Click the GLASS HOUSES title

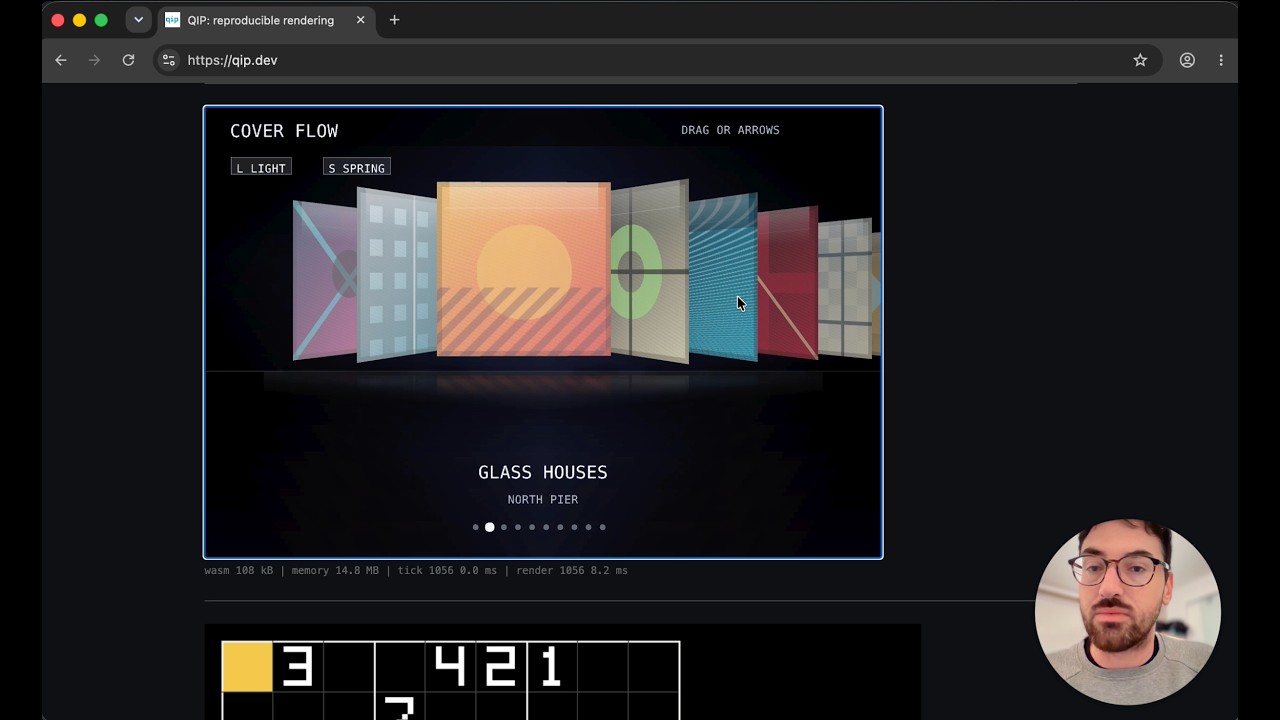[x=543, y=472]
